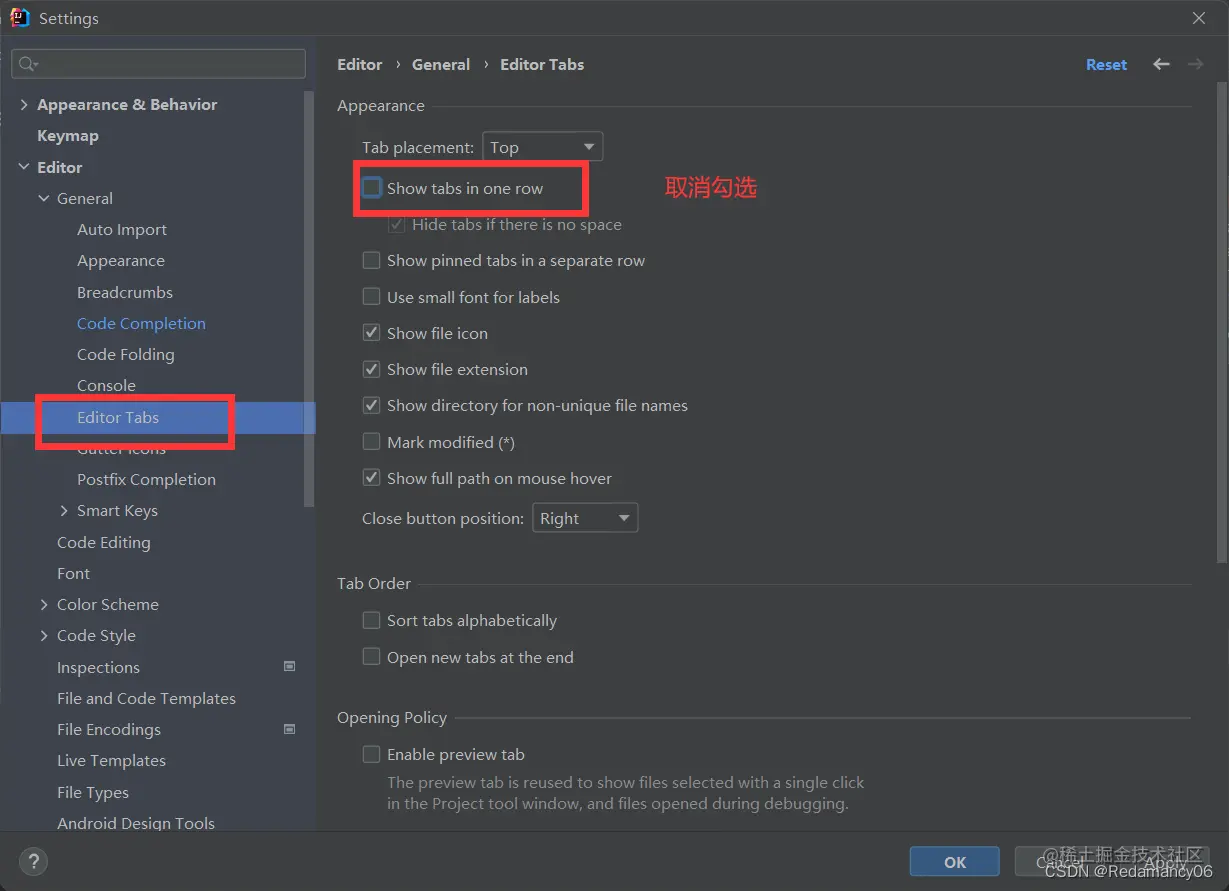Viewport: 1229px width, 891px height.
Task: Expand the Code Style node
Action: 44,635
